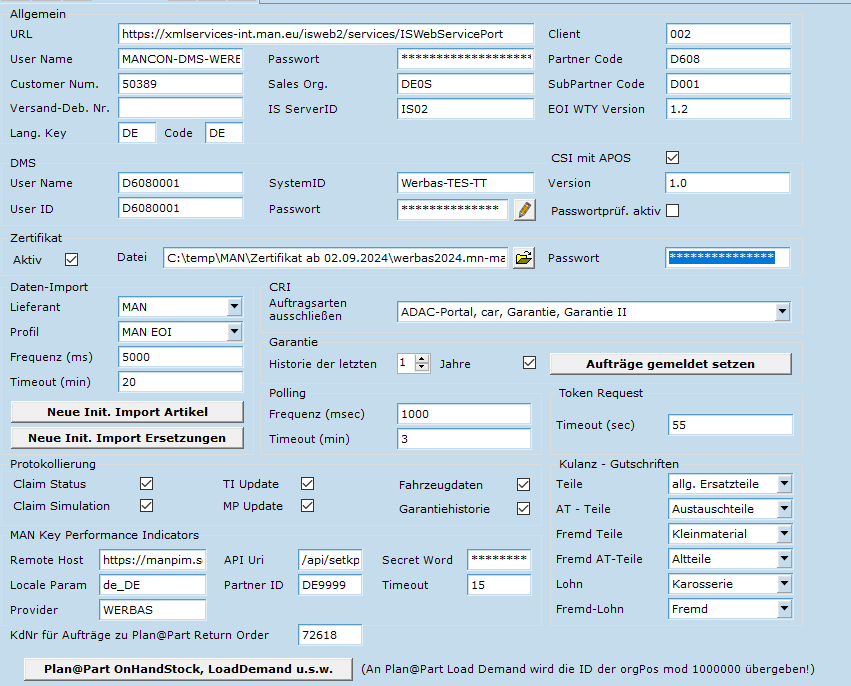Click Aufträge gemeldet setzen button
Viewport: 851px width, 686px height.
click(669, 363)
